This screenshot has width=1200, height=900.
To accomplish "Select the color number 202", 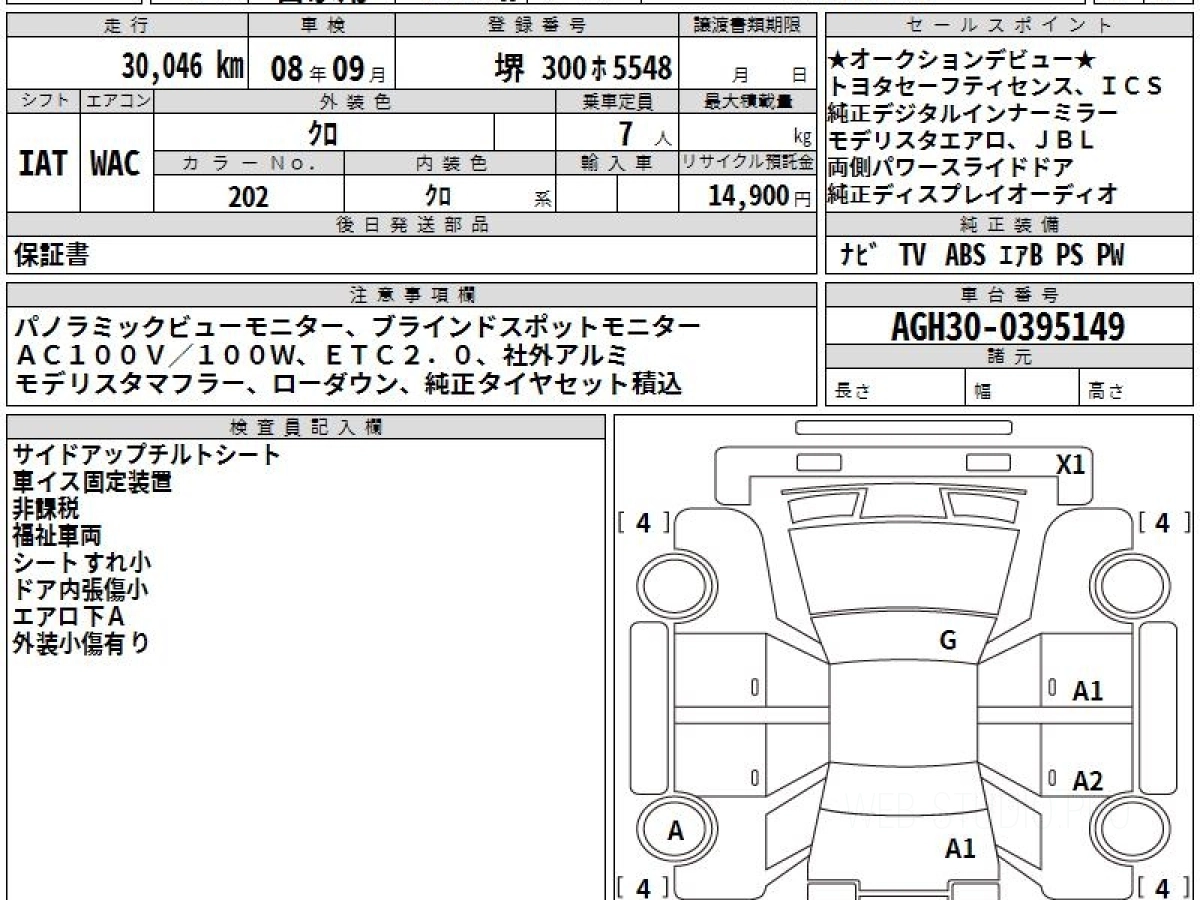I will [x=248, y=197].
